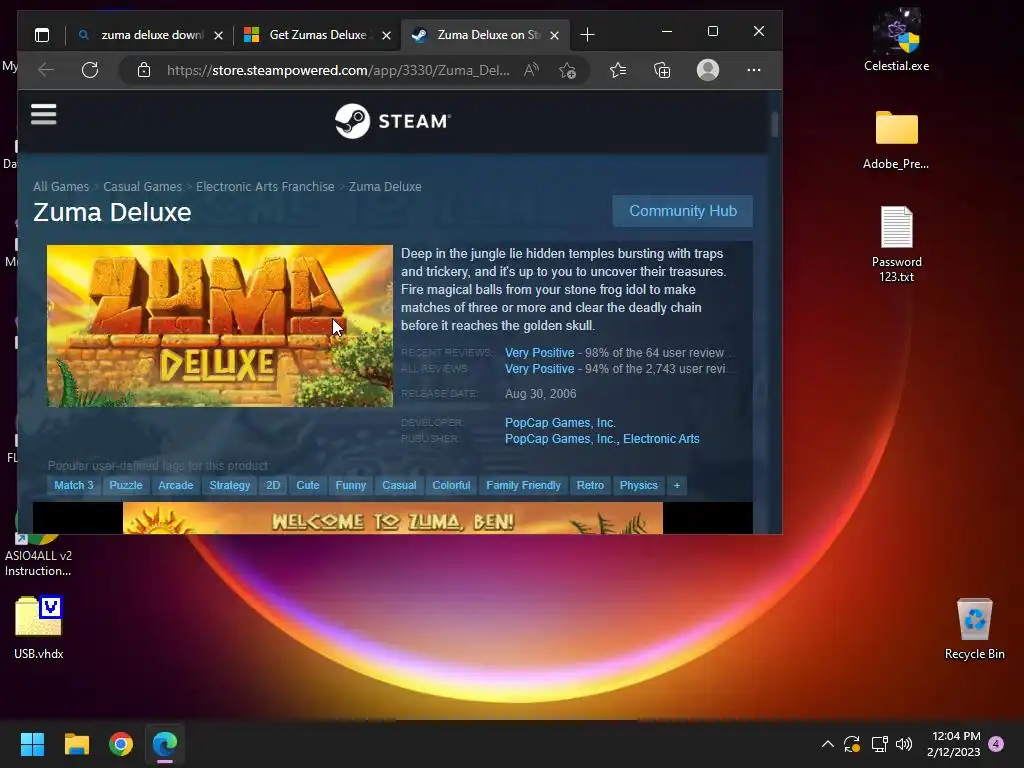Select USB.vhdx file on desktop
Image resolution: width=1024 pixels, height=768 pixels.
pyautogui.click(x=39, y=627)
